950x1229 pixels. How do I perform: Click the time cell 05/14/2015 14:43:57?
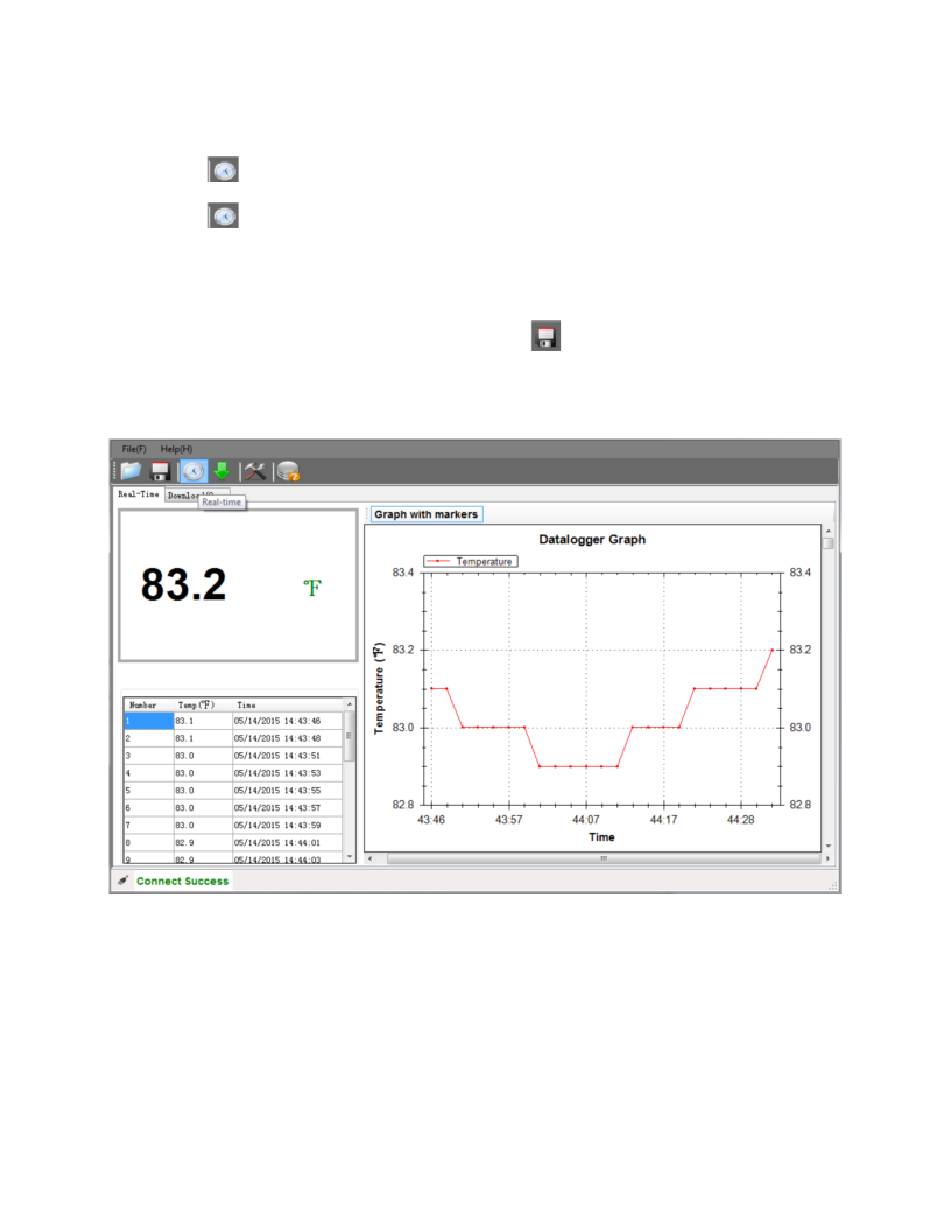pos(288,808)
